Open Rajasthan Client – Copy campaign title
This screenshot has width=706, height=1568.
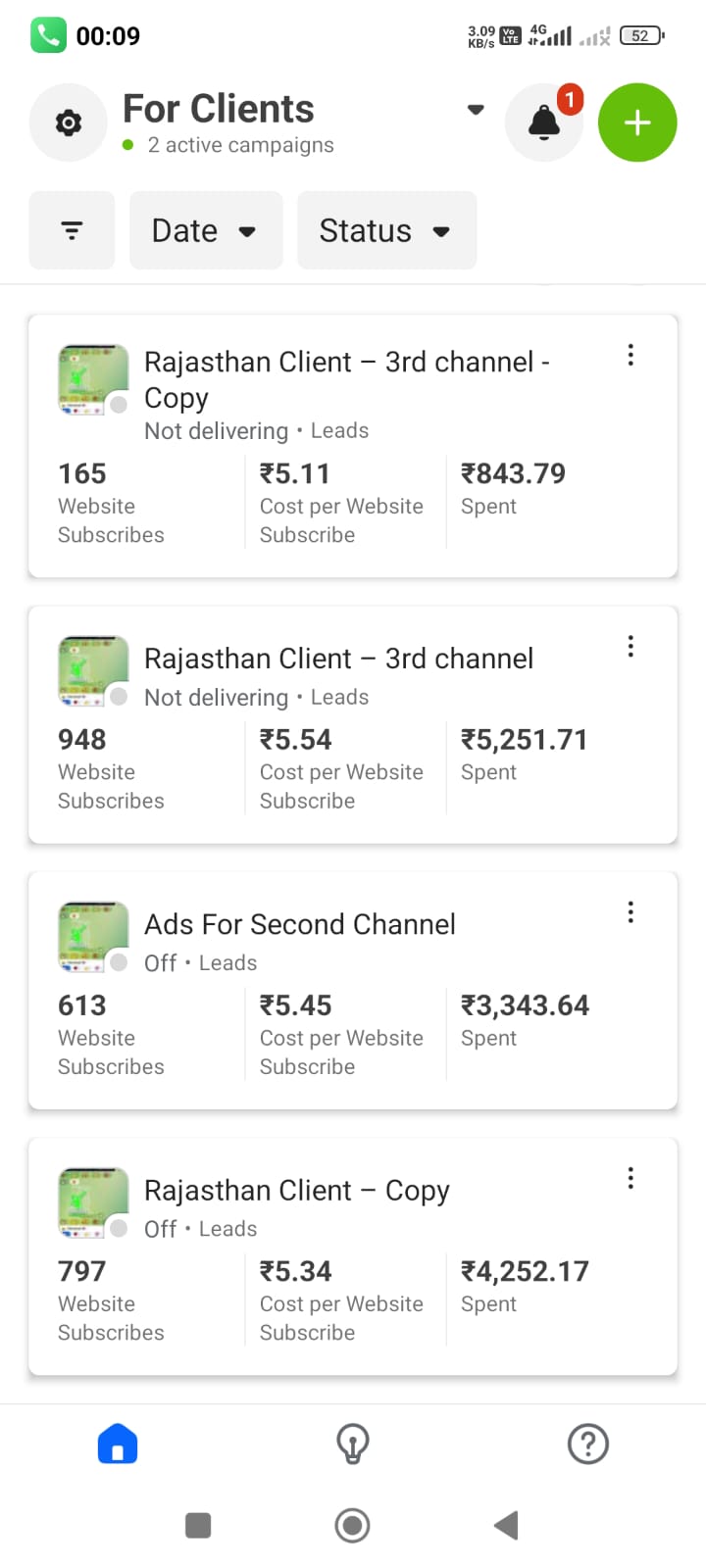(296, 1191)
